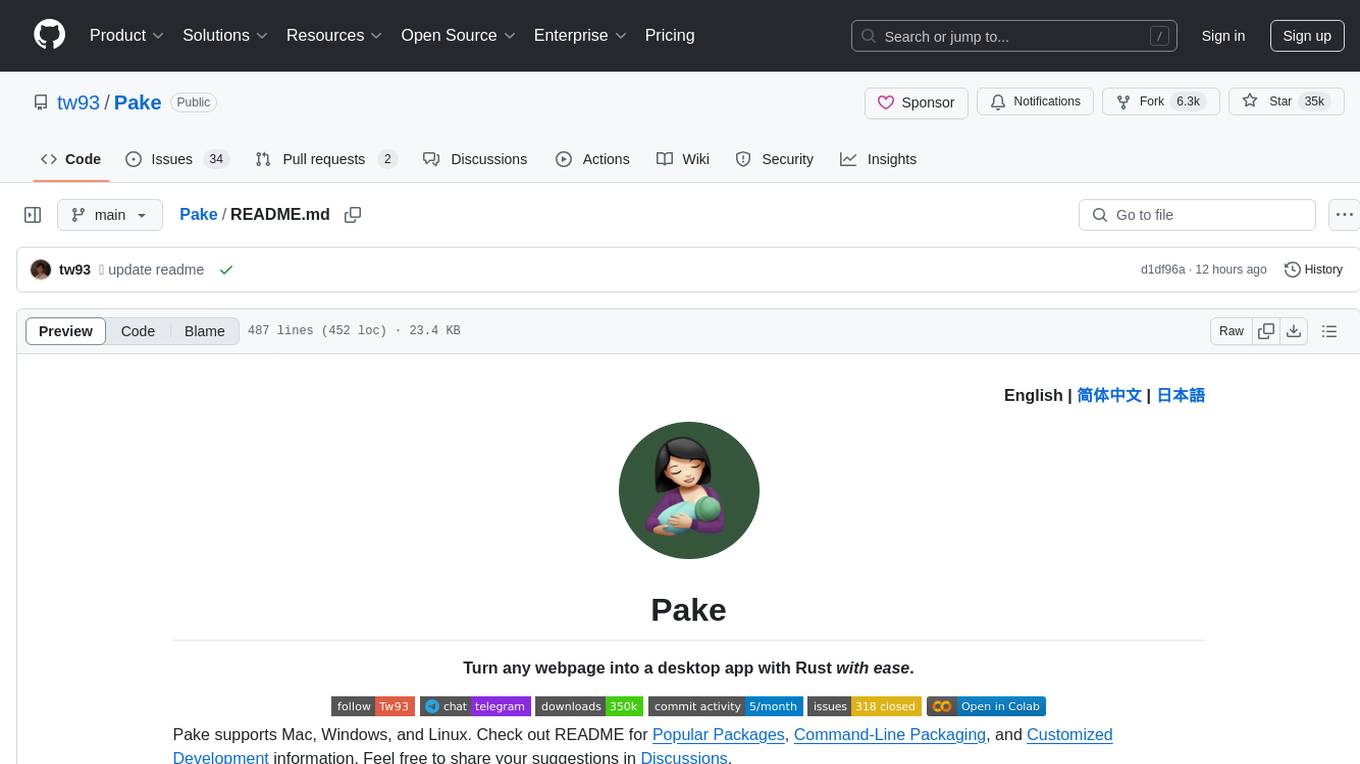Switch README to 日本語
The height and width of the screenshot is (764, 1360).
point(1181,395)
